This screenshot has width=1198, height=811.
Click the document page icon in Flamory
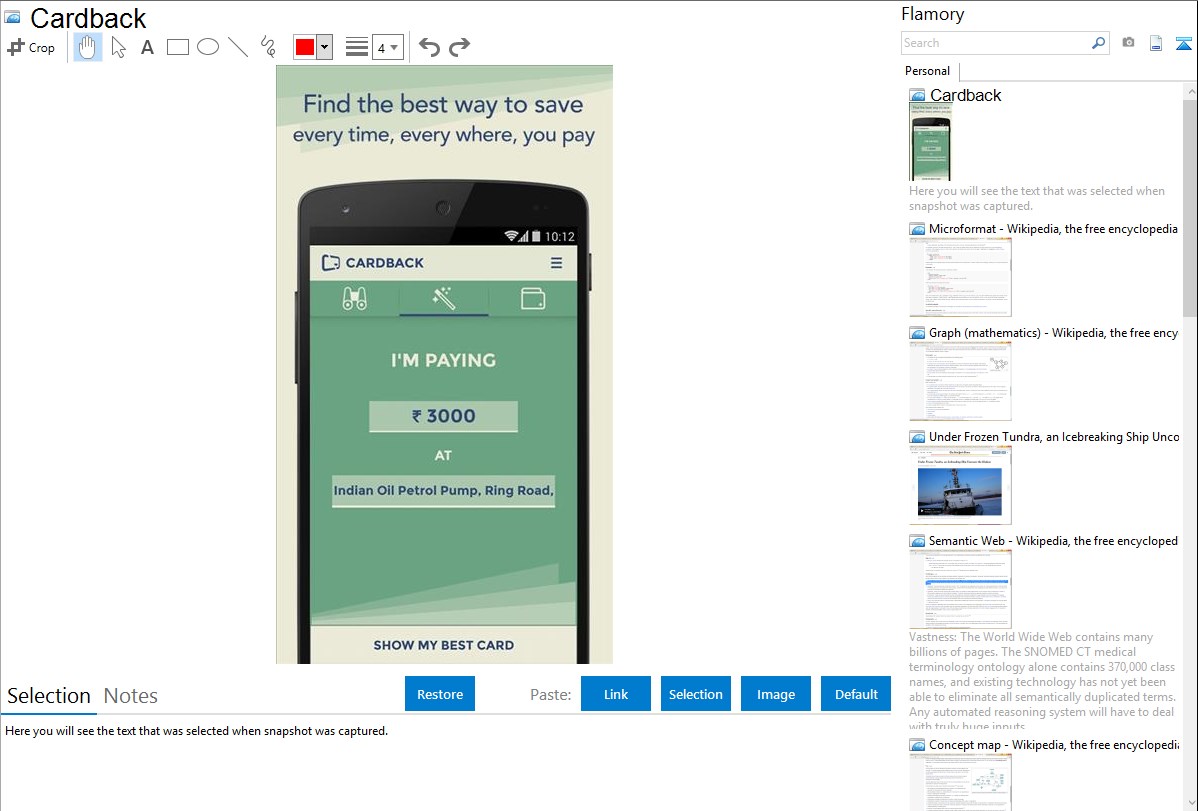pos(1156,43)
